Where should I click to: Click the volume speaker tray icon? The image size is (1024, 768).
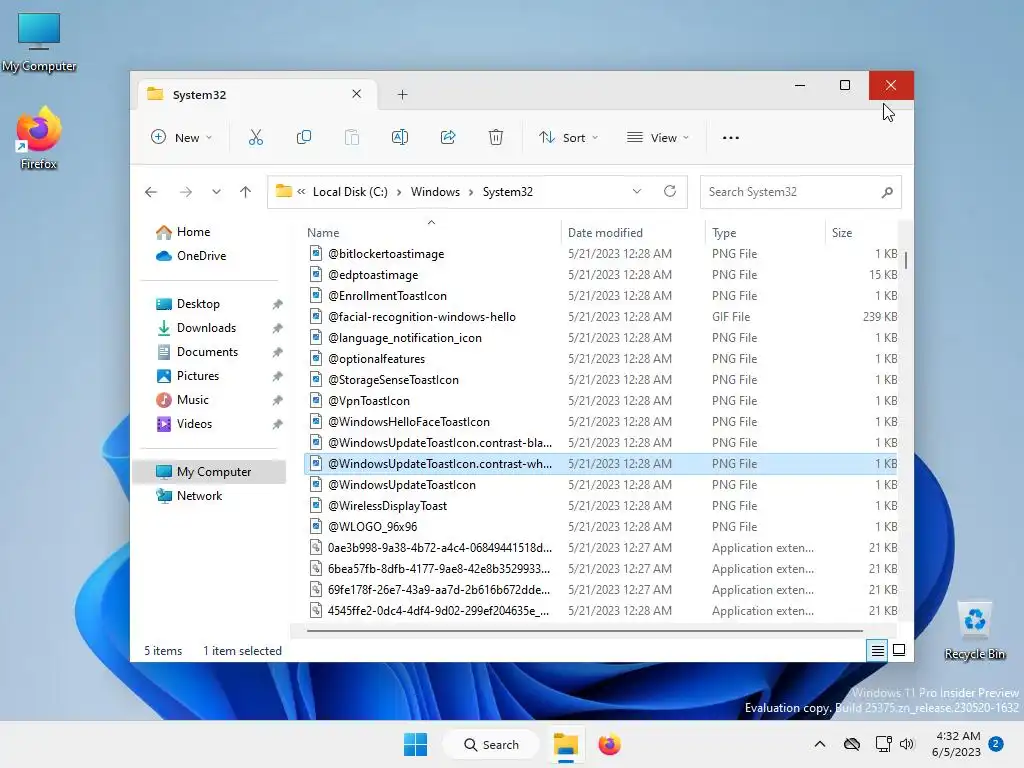click(906, 744)
